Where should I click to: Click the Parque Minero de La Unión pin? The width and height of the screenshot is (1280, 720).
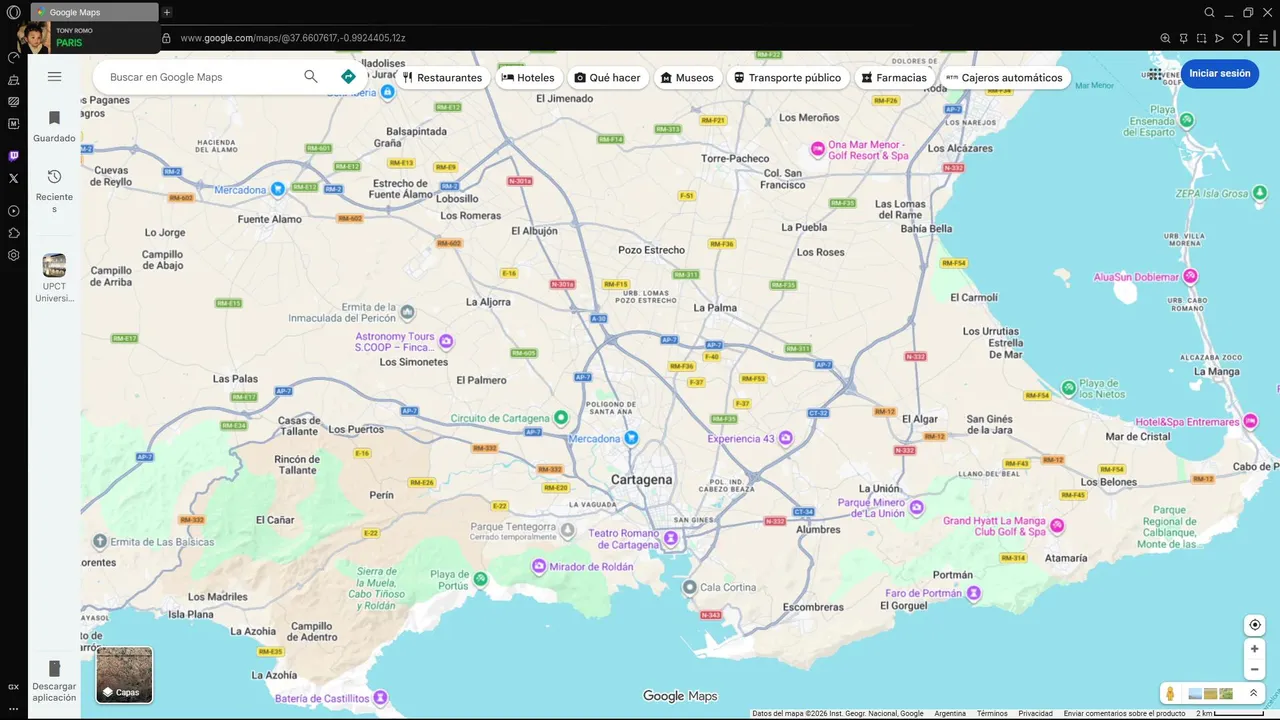pyautogui.click(x=915, y=508)
